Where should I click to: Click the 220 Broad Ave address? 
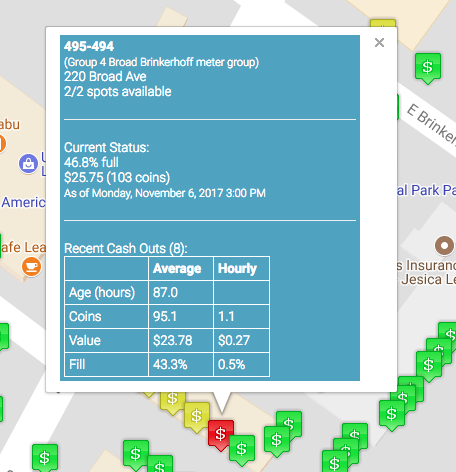point(105,77)
